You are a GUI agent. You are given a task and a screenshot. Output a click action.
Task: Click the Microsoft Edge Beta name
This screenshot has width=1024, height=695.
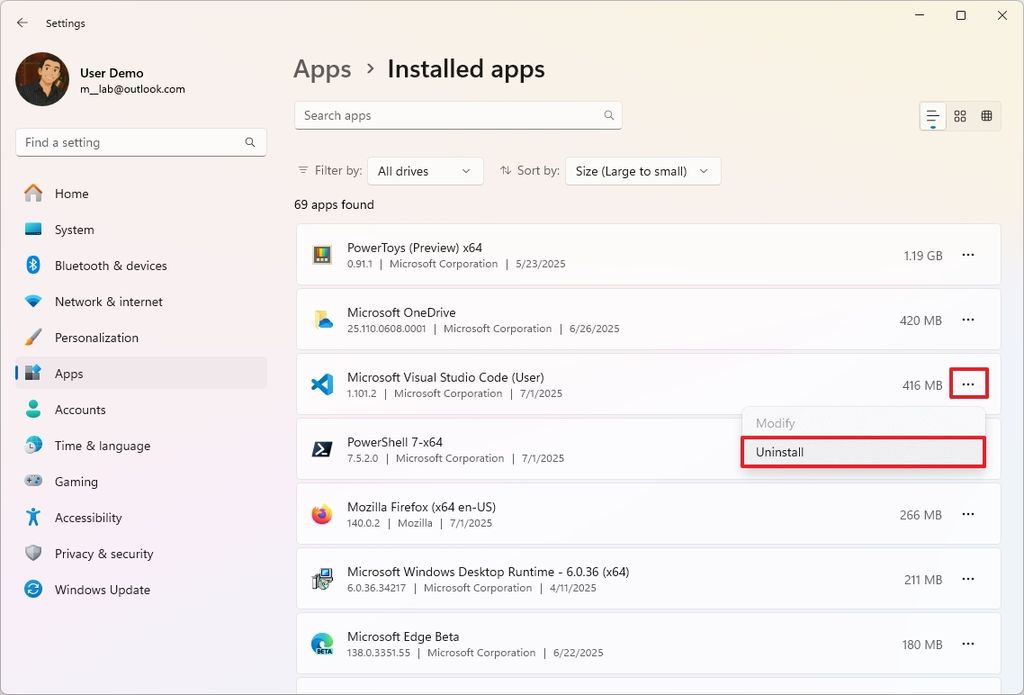403,636
